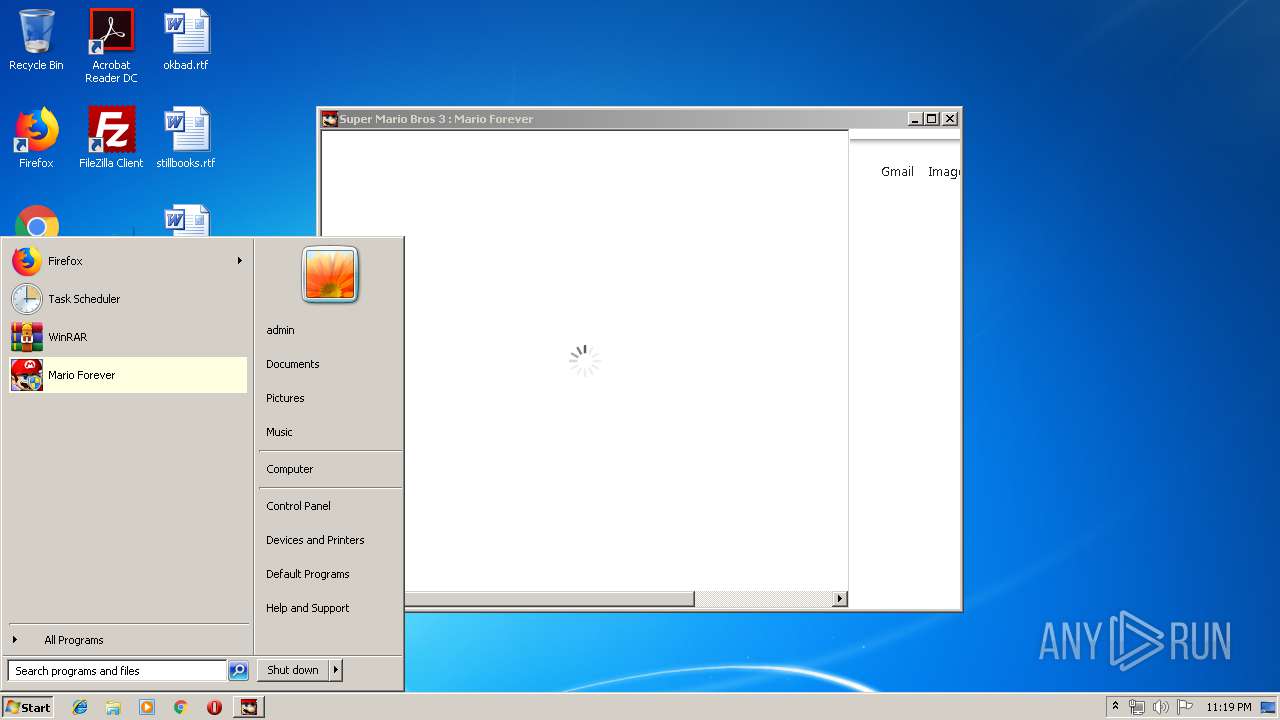Image resolution: width=1280 pixels, height=720 pixels.
Task: Click the Chrome desktop icon
Action: click(x=37, y=222)
